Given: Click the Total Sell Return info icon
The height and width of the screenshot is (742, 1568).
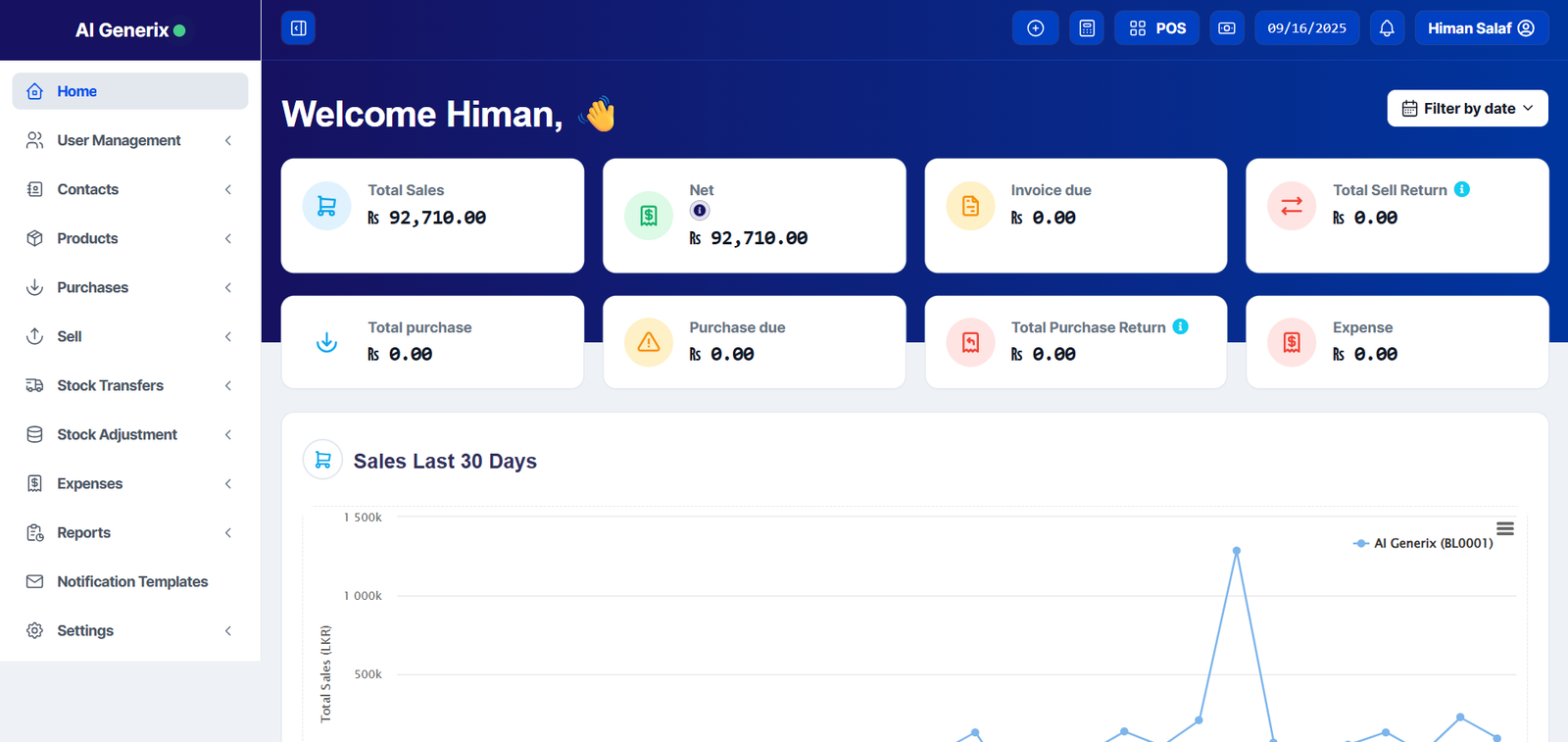Looking at the screenshot, I should 1461,189.
